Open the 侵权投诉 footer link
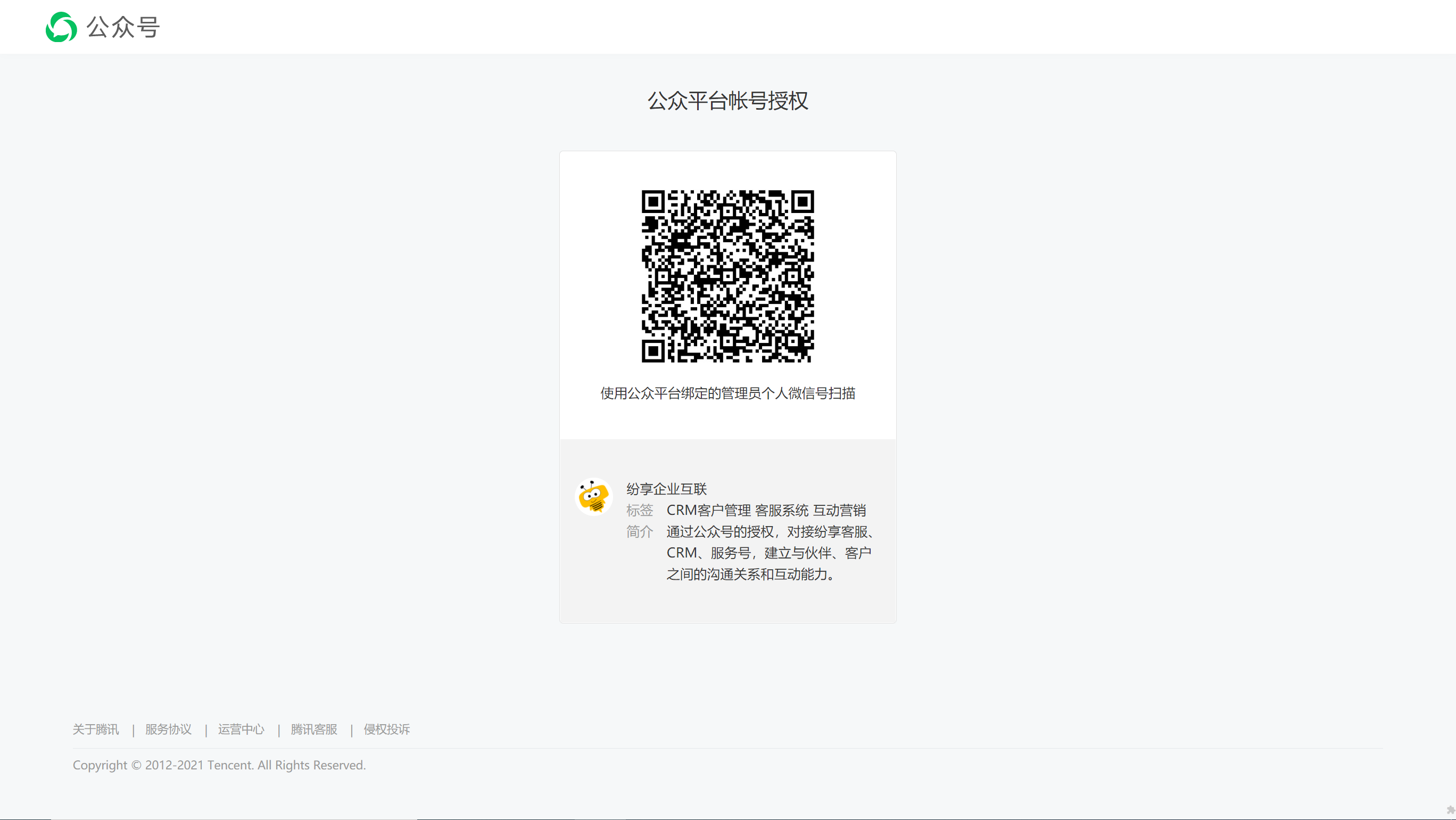1456x820 pixels. (386, 729)
